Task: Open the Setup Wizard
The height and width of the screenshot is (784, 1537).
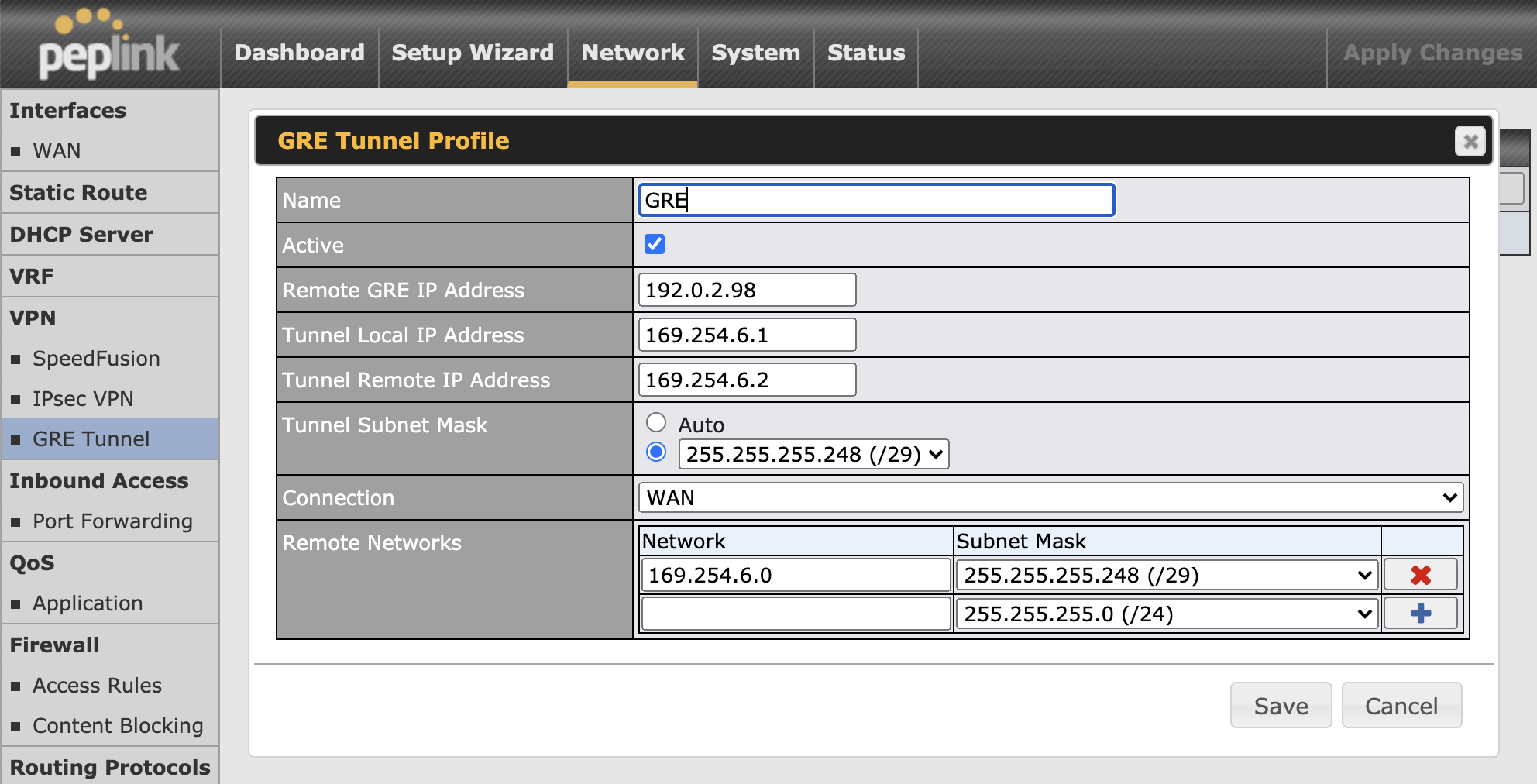Action: click(x=472, y=53)
